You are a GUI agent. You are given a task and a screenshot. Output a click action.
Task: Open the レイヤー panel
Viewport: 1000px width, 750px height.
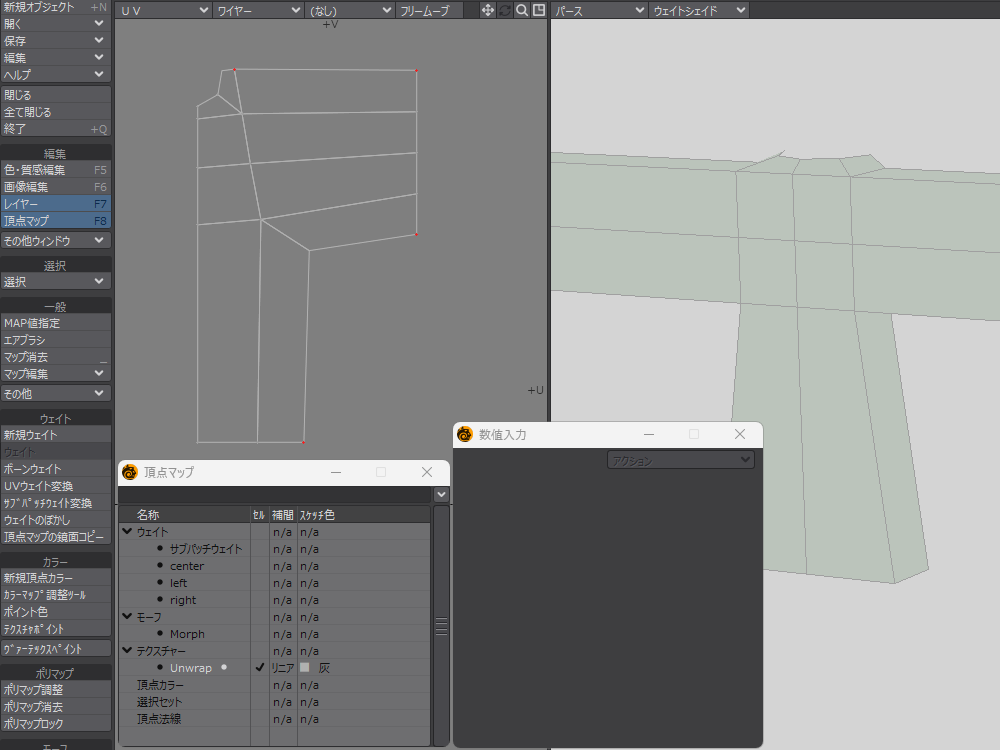click(55, 204)
